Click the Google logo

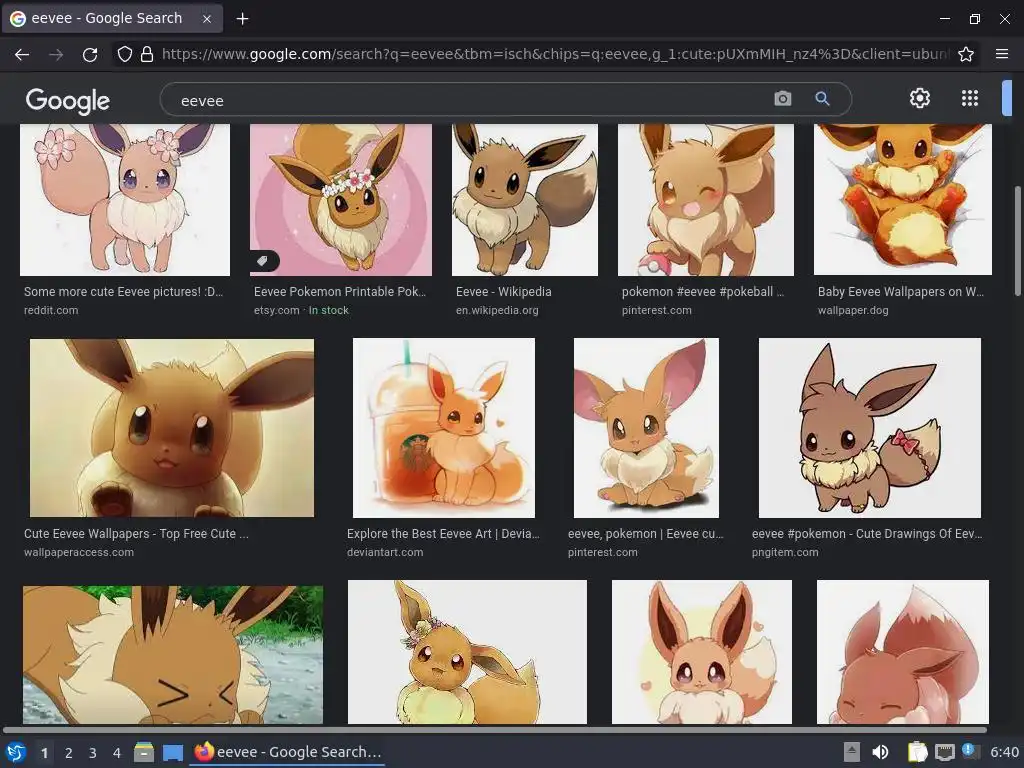[x=67, y=100]
